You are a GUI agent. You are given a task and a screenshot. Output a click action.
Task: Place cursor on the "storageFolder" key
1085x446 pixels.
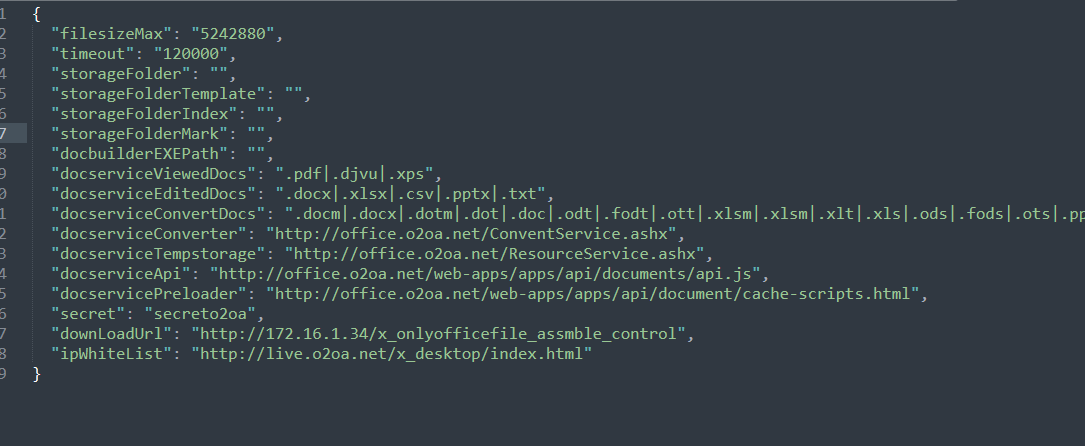pos(121,74)
